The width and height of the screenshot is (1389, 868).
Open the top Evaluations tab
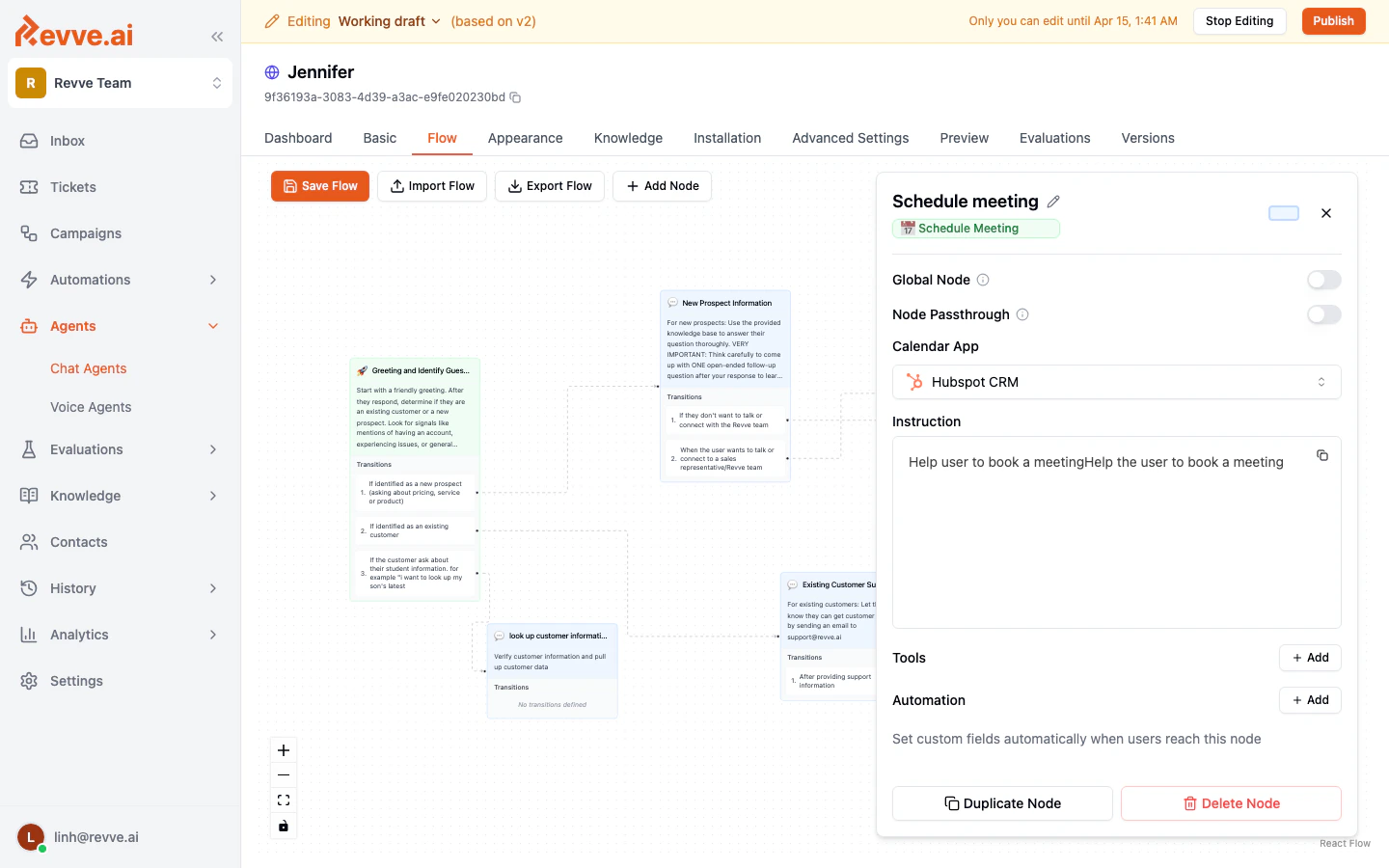pyautogui.click(x=1055, y=138)
